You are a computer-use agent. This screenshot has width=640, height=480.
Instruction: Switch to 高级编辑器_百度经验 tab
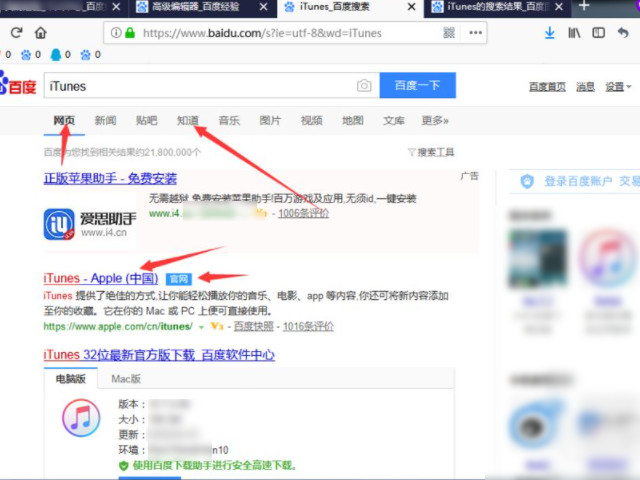(196, 7)
